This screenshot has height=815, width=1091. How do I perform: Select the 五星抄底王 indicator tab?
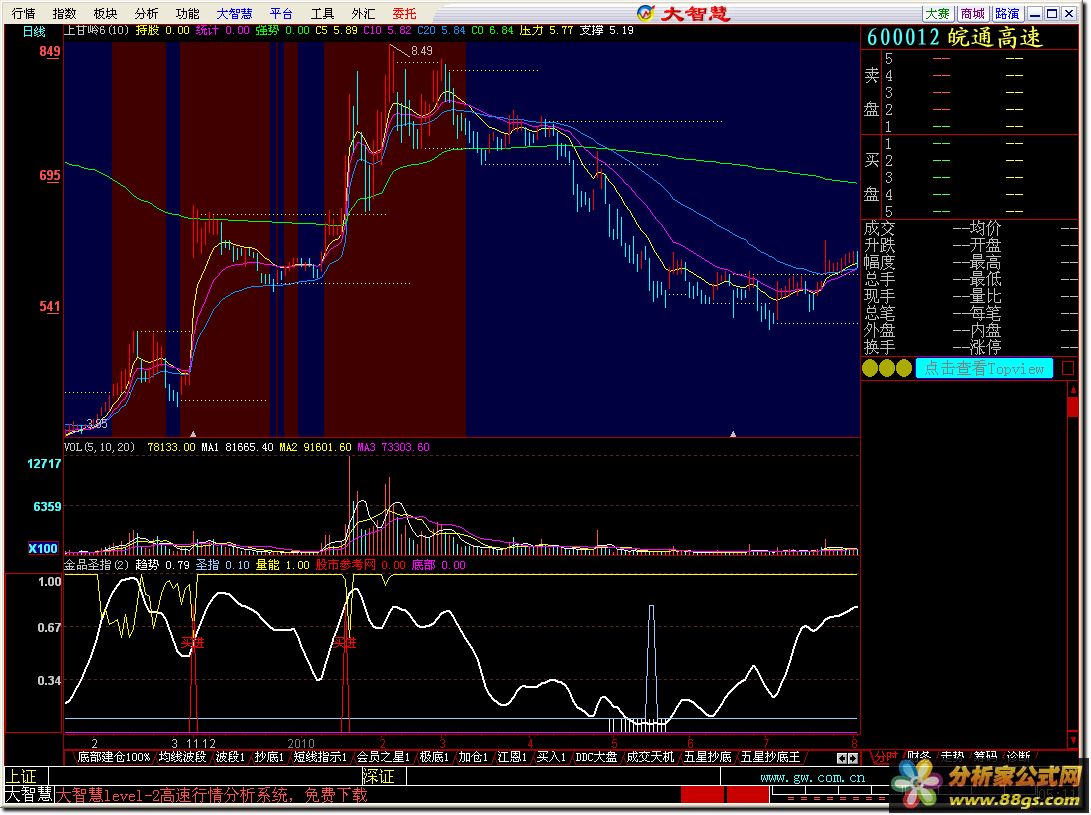pyautogui.click(x=770, y=757)
